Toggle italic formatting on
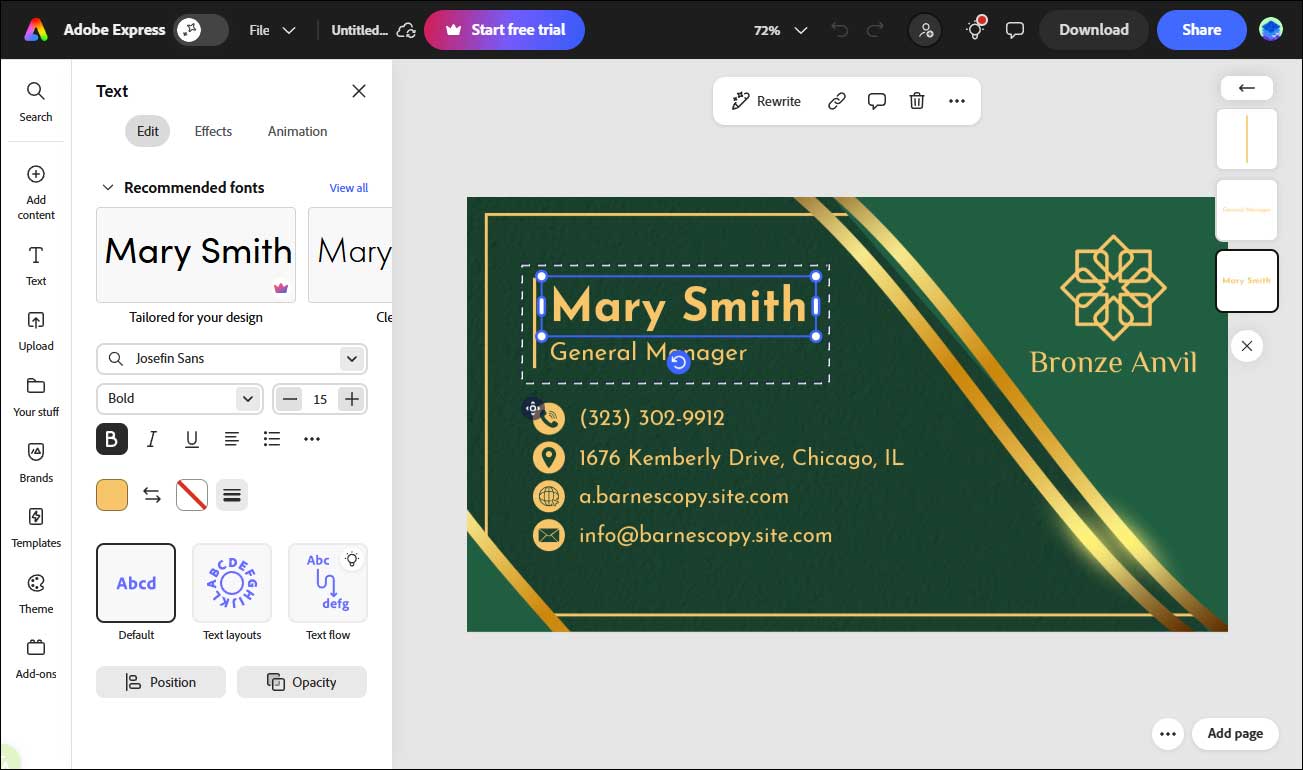The width and height of the screenshot is (1303, 770). (151, 438)
